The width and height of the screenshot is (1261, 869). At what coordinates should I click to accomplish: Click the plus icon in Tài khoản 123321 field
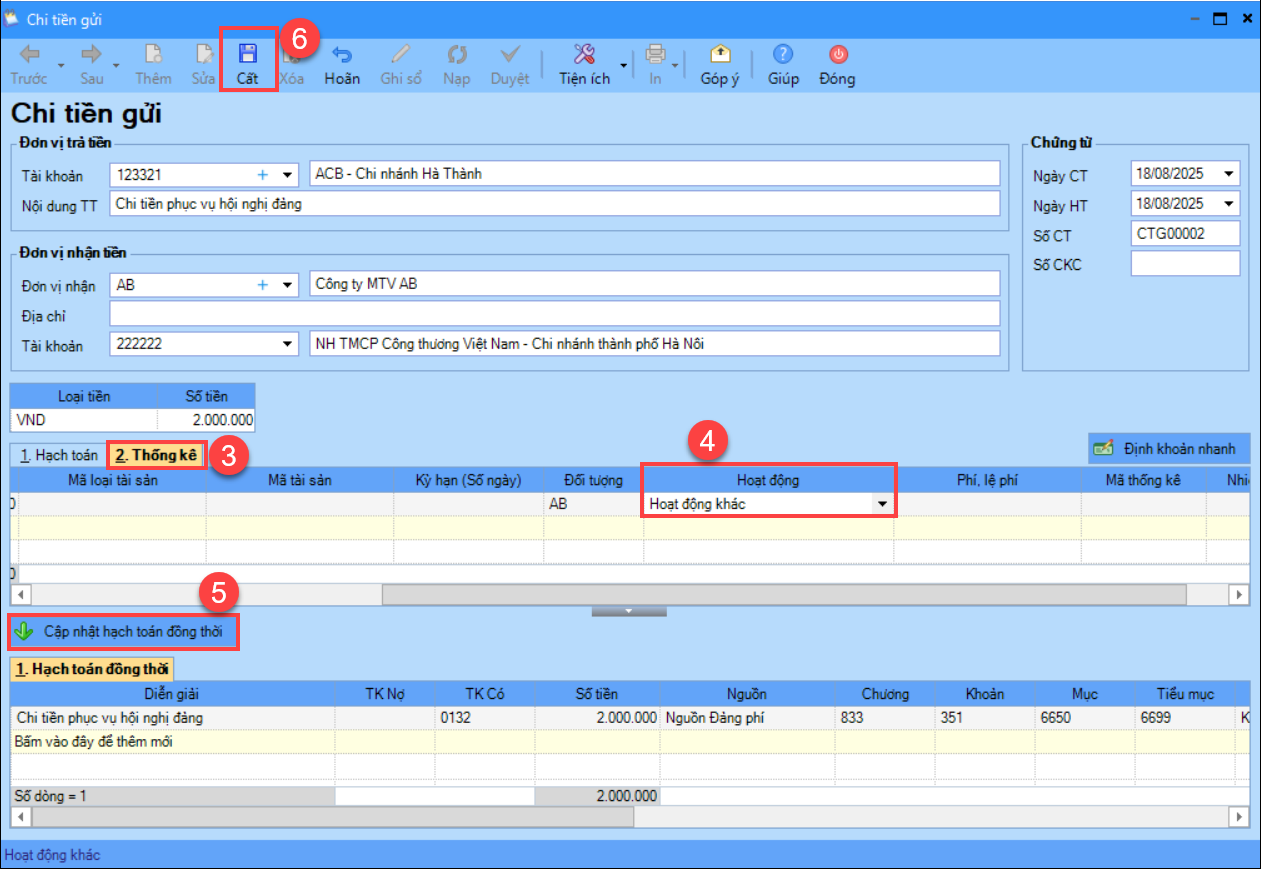click(263, 175)
